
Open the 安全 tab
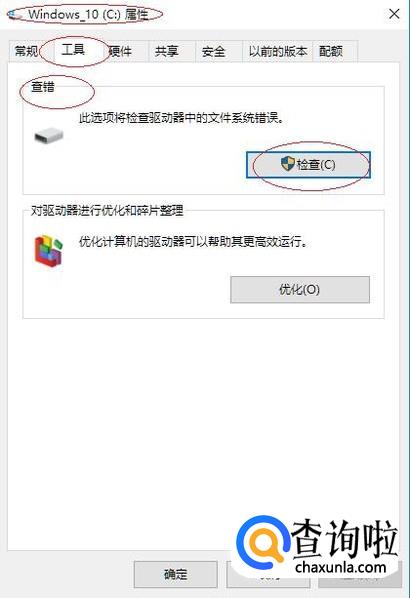(214, 51)
